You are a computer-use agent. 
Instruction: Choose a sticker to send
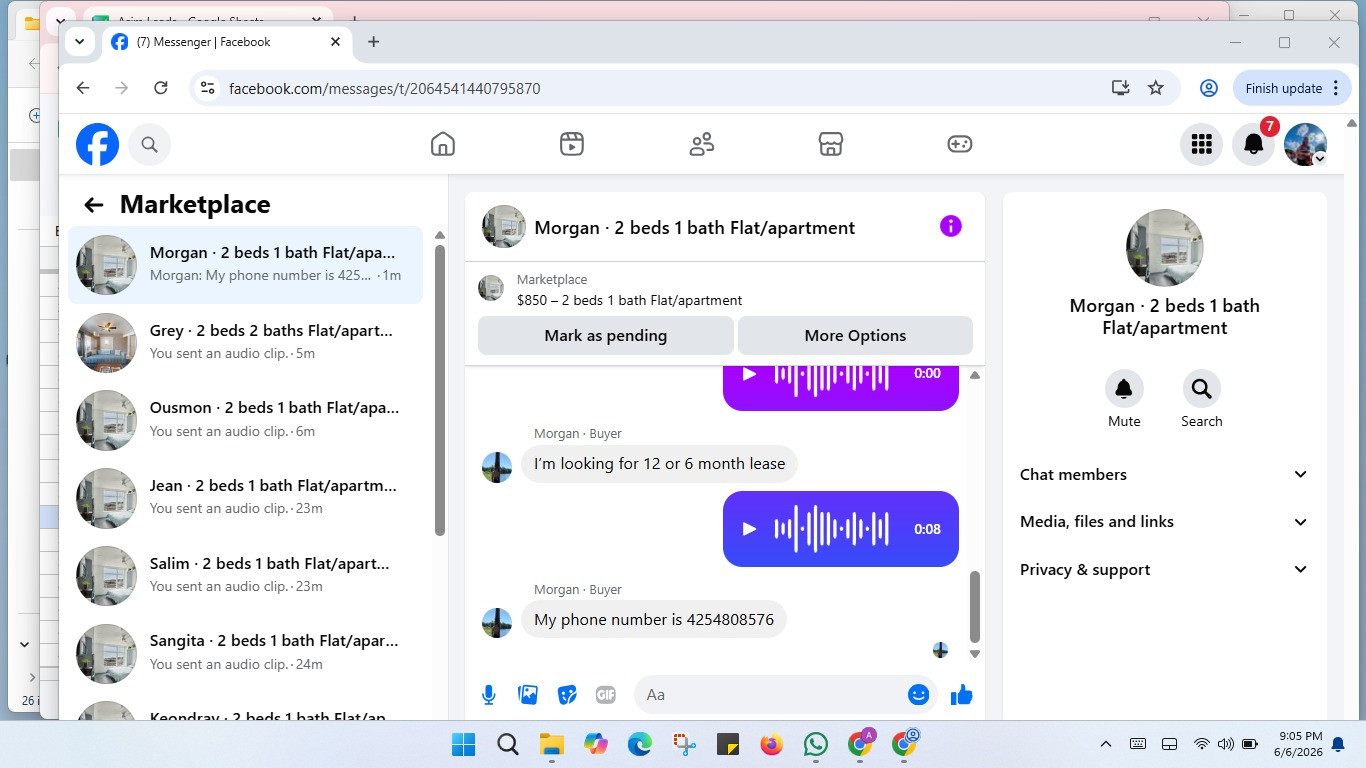pyautogui.click(x=567, y=695)
